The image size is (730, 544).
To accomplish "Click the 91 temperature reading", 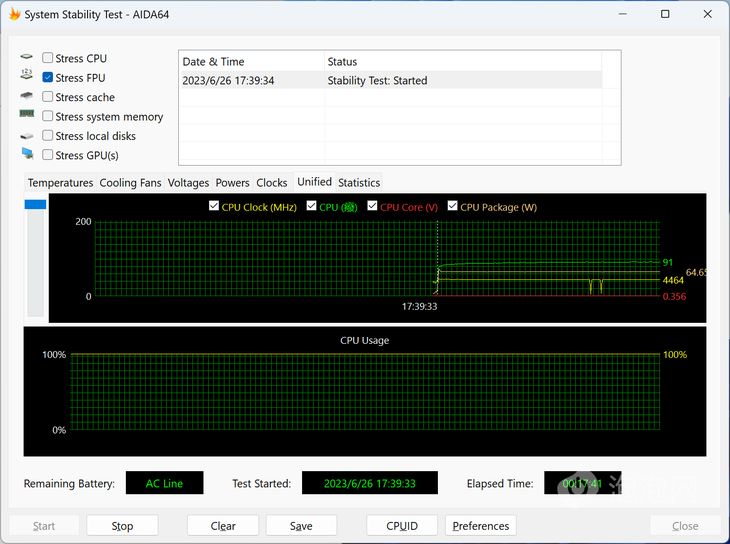I will (x=668, y=262).
